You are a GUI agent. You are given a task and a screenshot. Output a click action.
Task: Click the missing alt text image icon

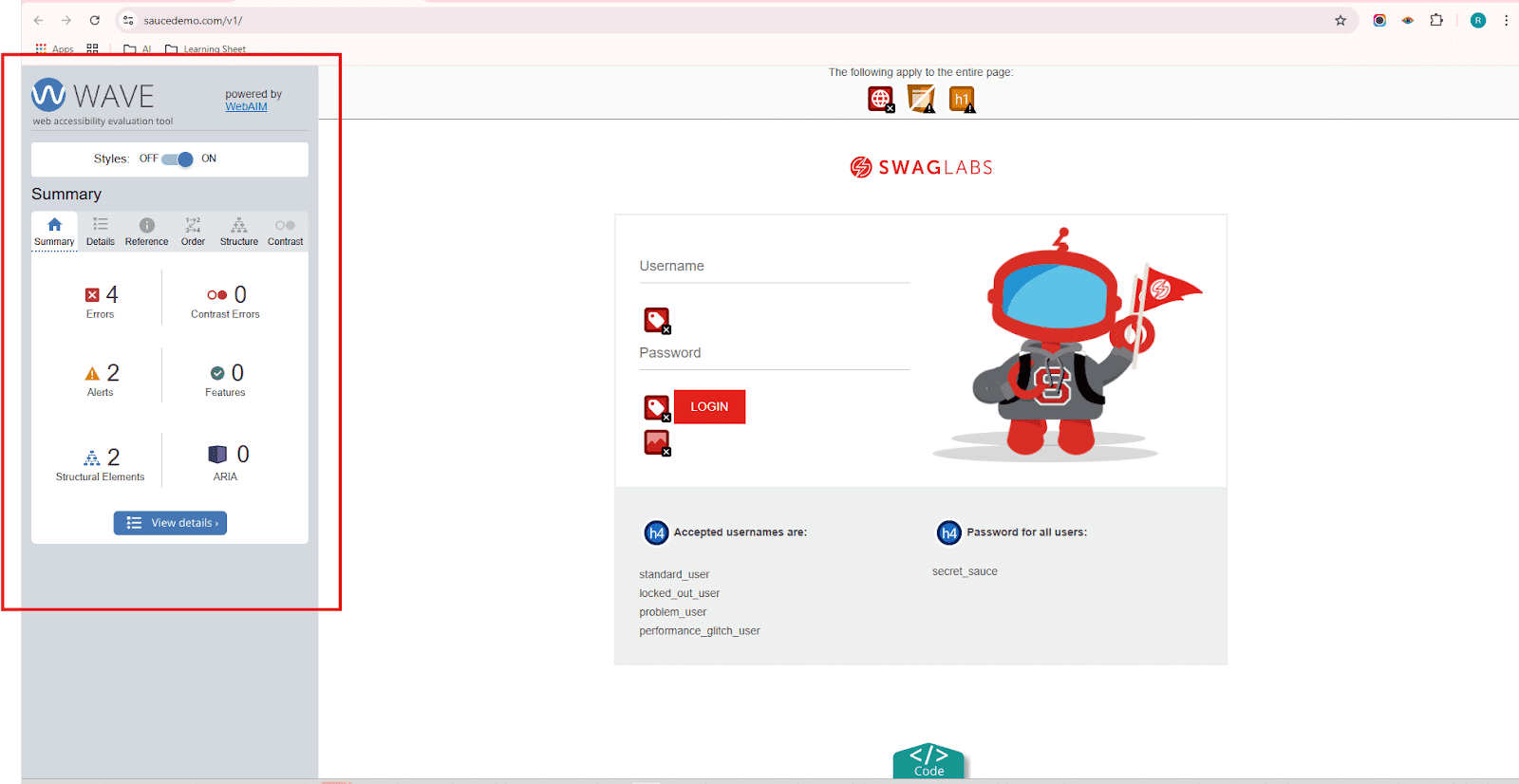pyautogui.click(x=657, y=442)
